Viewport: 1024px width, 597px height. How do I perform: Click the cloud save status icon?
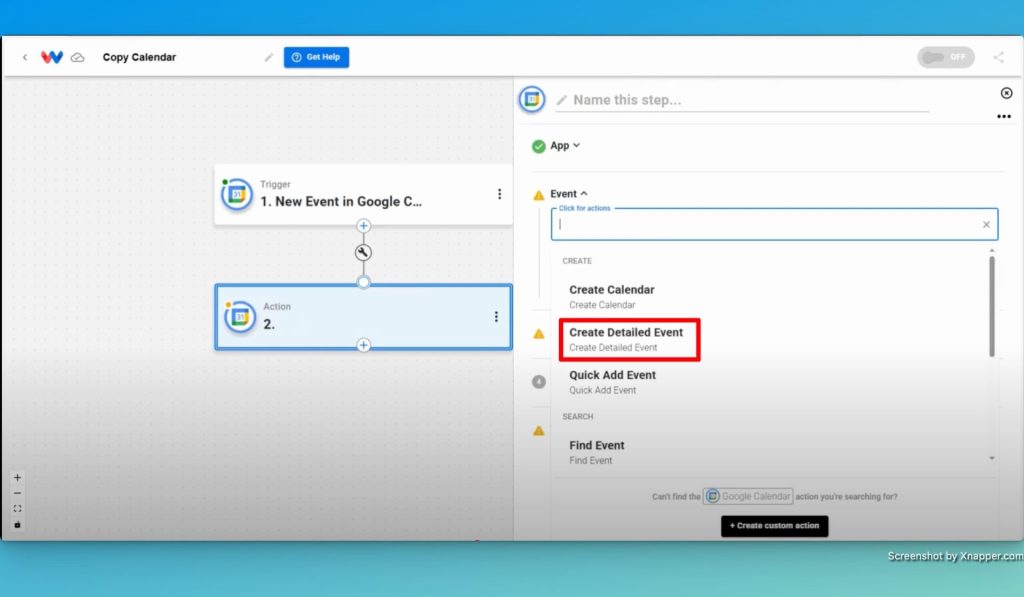click(x=78, y=57)
